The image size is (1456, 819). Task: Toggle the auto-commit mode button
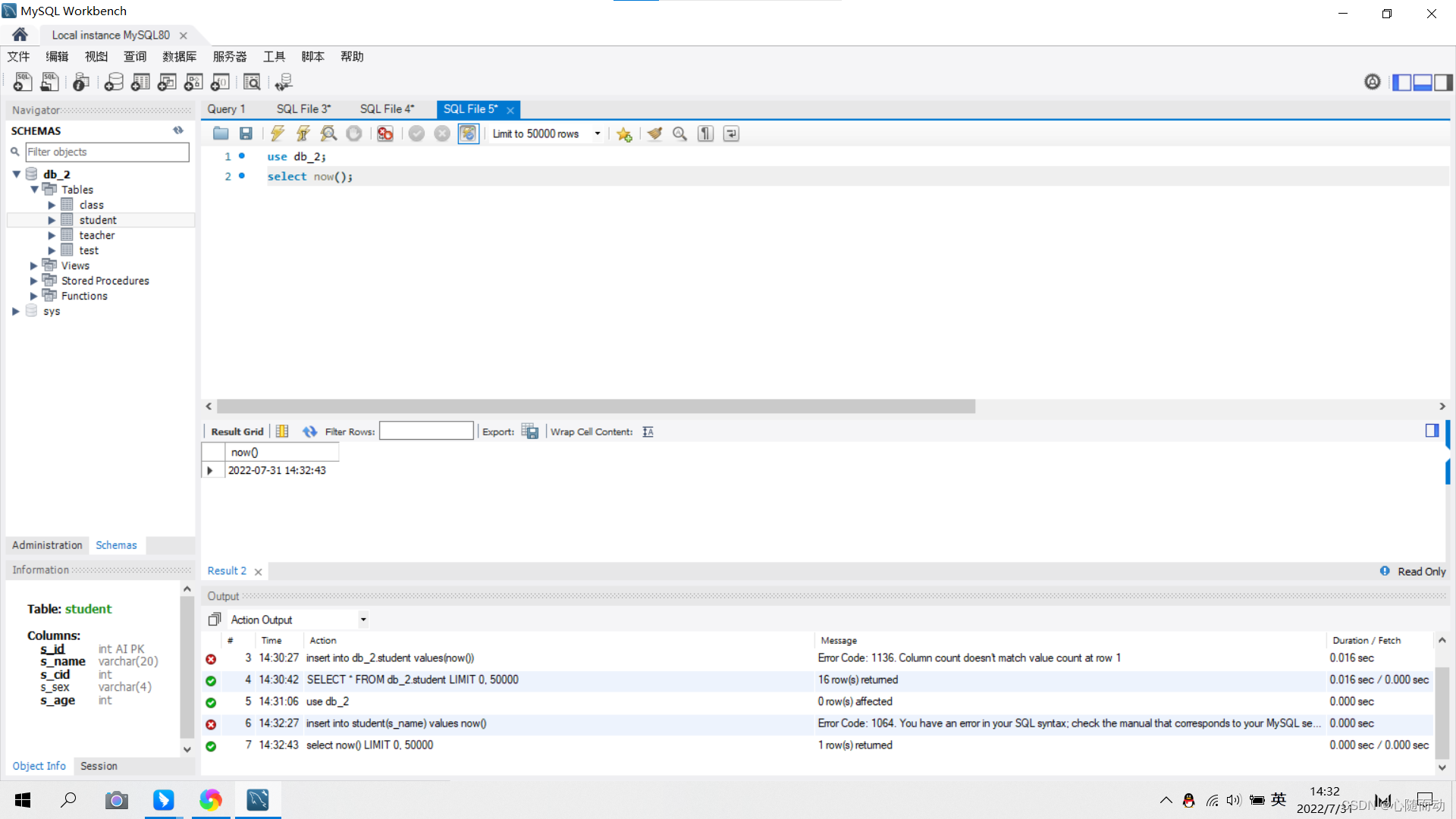(x=469, y=133)
